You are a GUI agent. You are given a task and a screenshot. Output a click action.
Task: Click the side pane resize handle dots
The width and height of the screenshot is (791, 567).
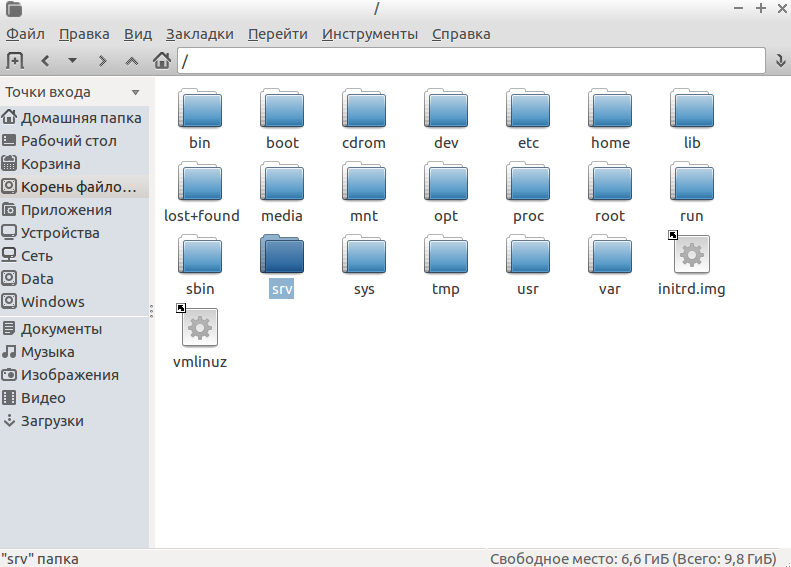[x=151, y=311]
